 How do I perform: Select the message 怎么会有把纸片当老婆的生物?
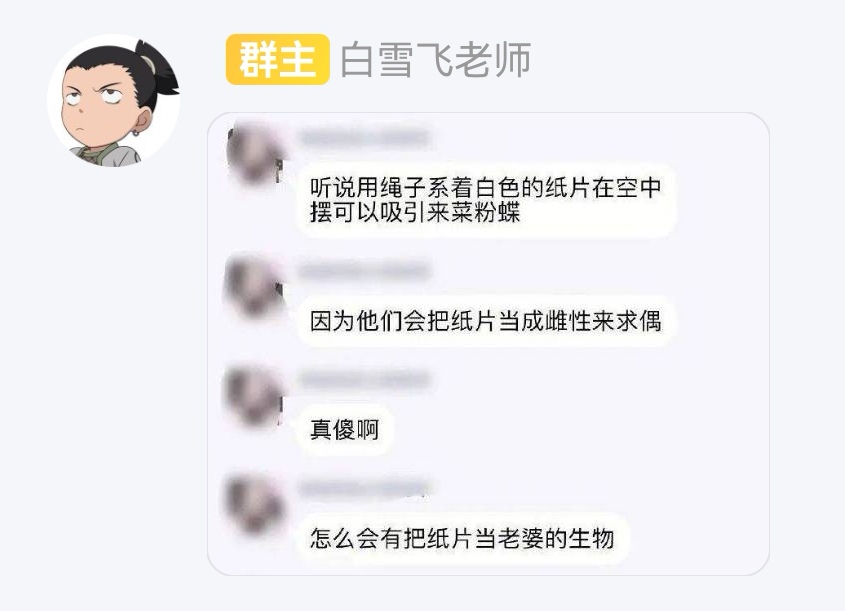click(x=462, y=538)
